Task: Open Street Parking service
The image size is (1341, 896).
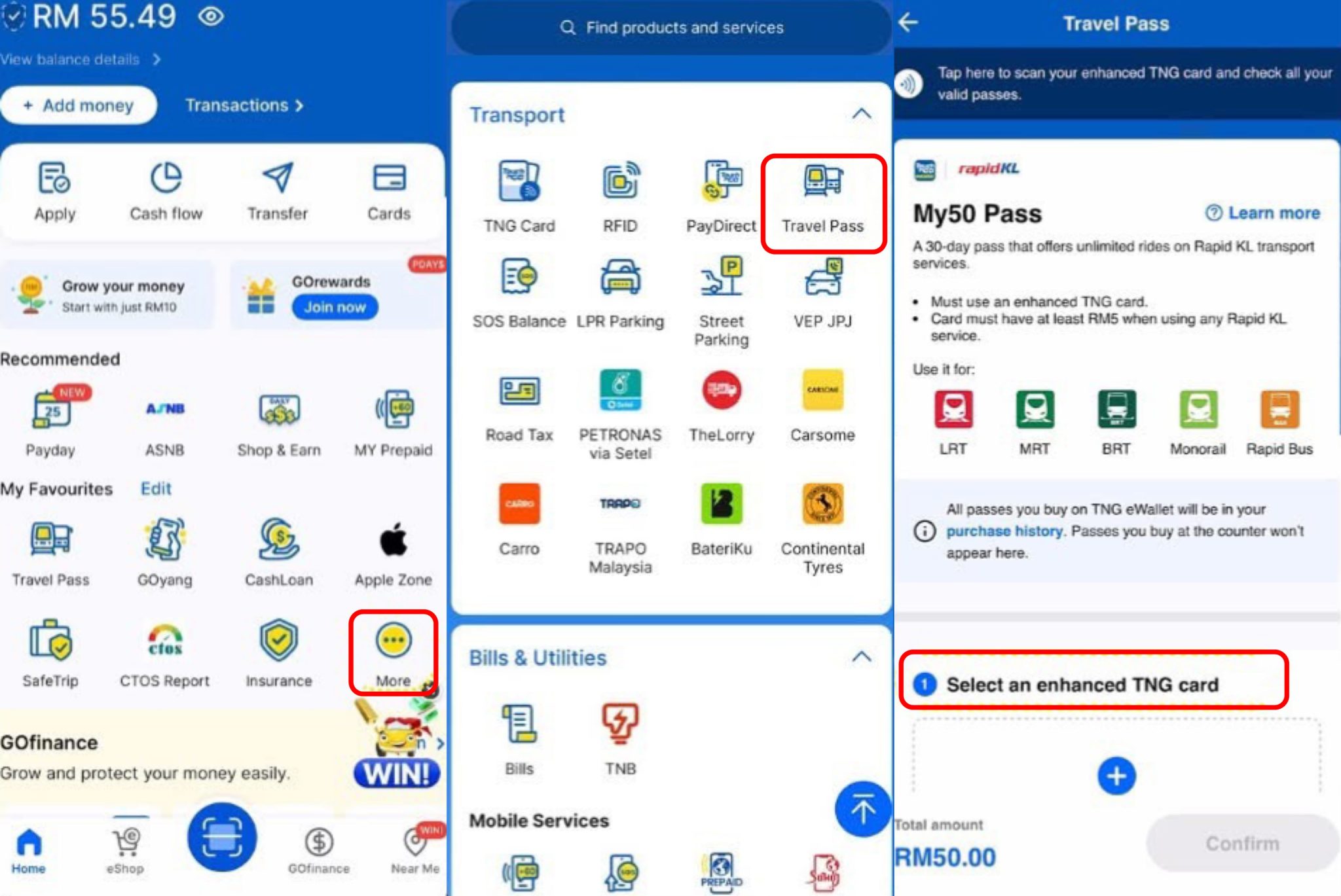Action: [721, 302]
